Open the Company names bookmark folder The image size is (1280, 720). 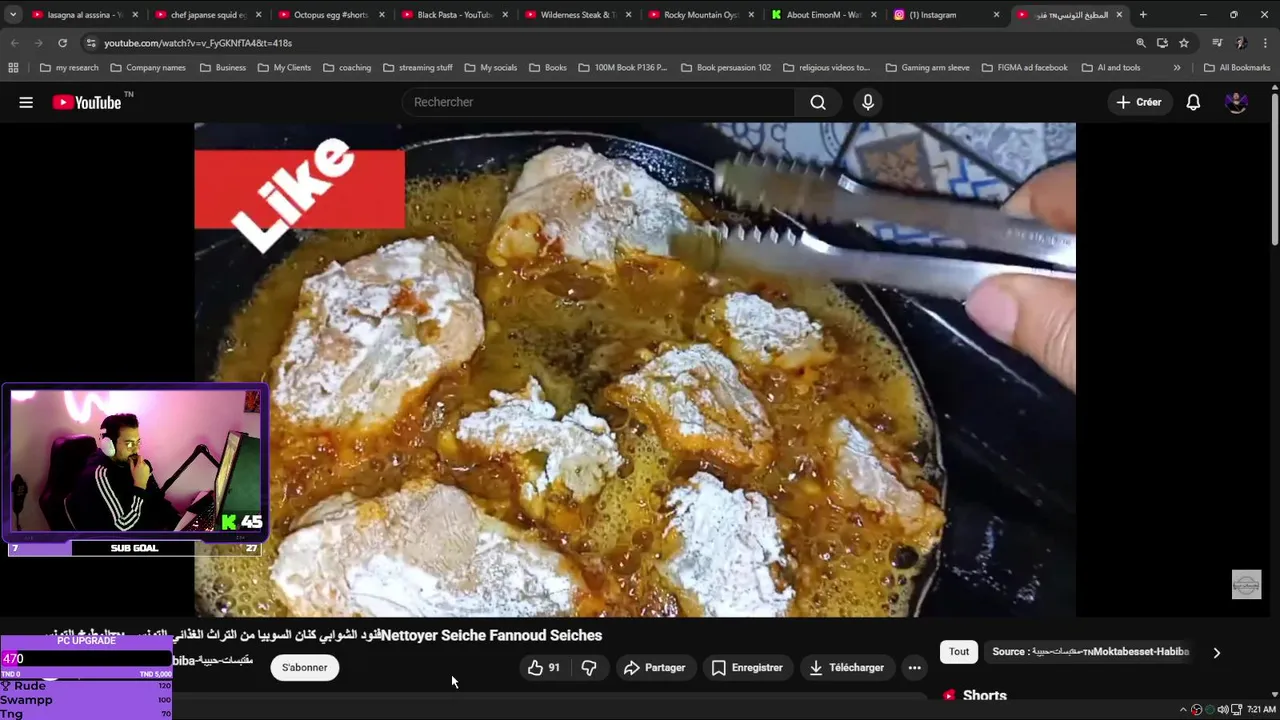[x=148, y=68]
